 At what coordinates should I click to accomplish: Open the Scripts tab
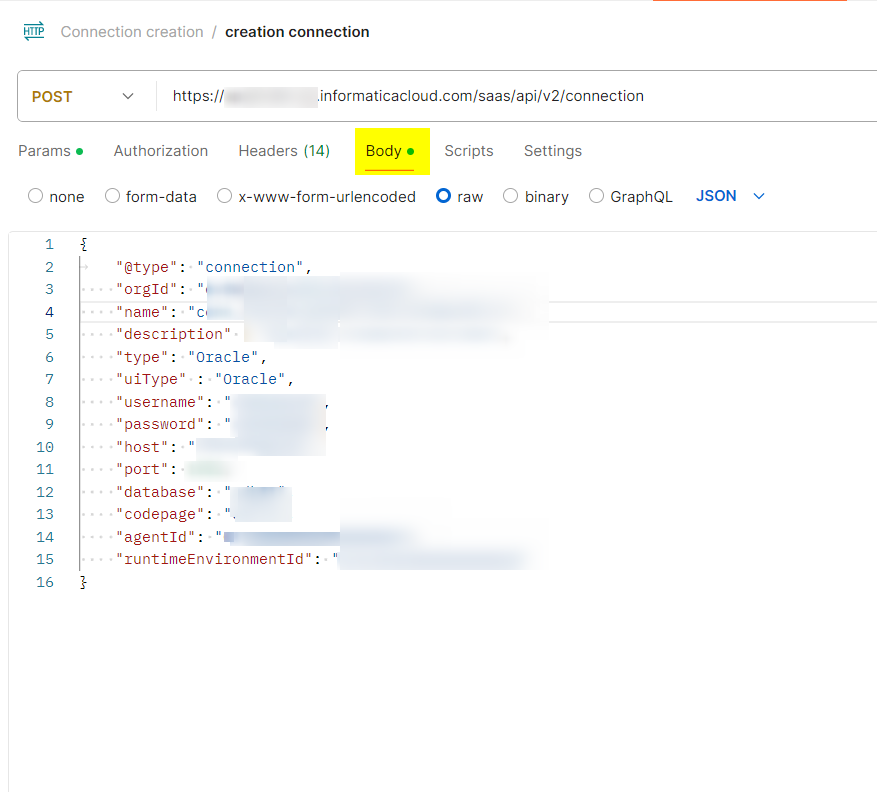pyautogui.click(x=469, y=151)
